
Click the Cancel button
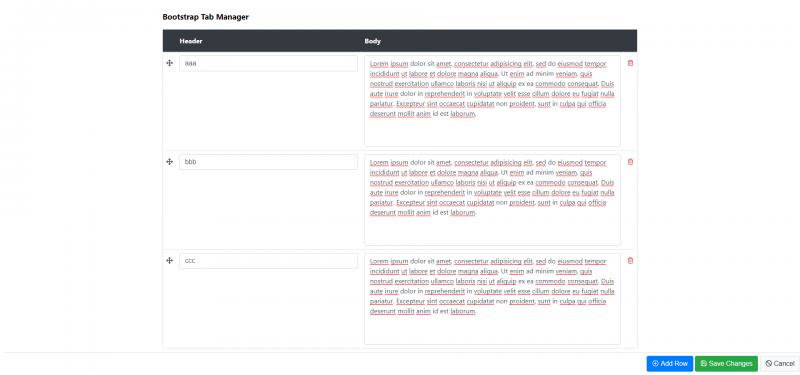click(780, 364)
